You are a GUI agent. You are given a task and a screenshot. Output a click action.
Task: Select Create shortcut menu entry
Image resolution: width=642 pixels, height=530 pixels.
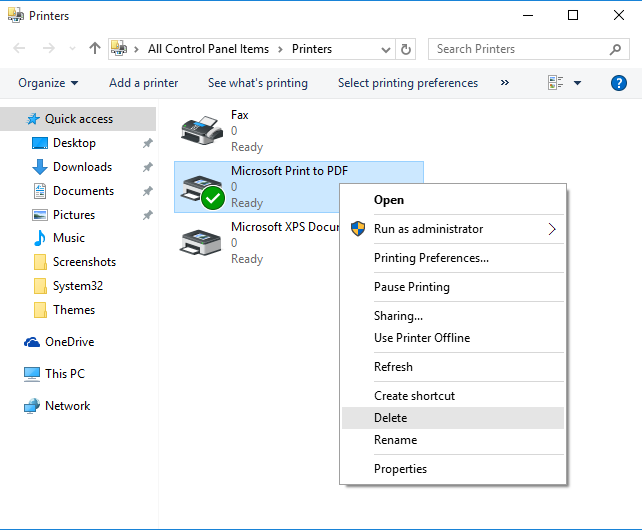[x=453, y=396]
